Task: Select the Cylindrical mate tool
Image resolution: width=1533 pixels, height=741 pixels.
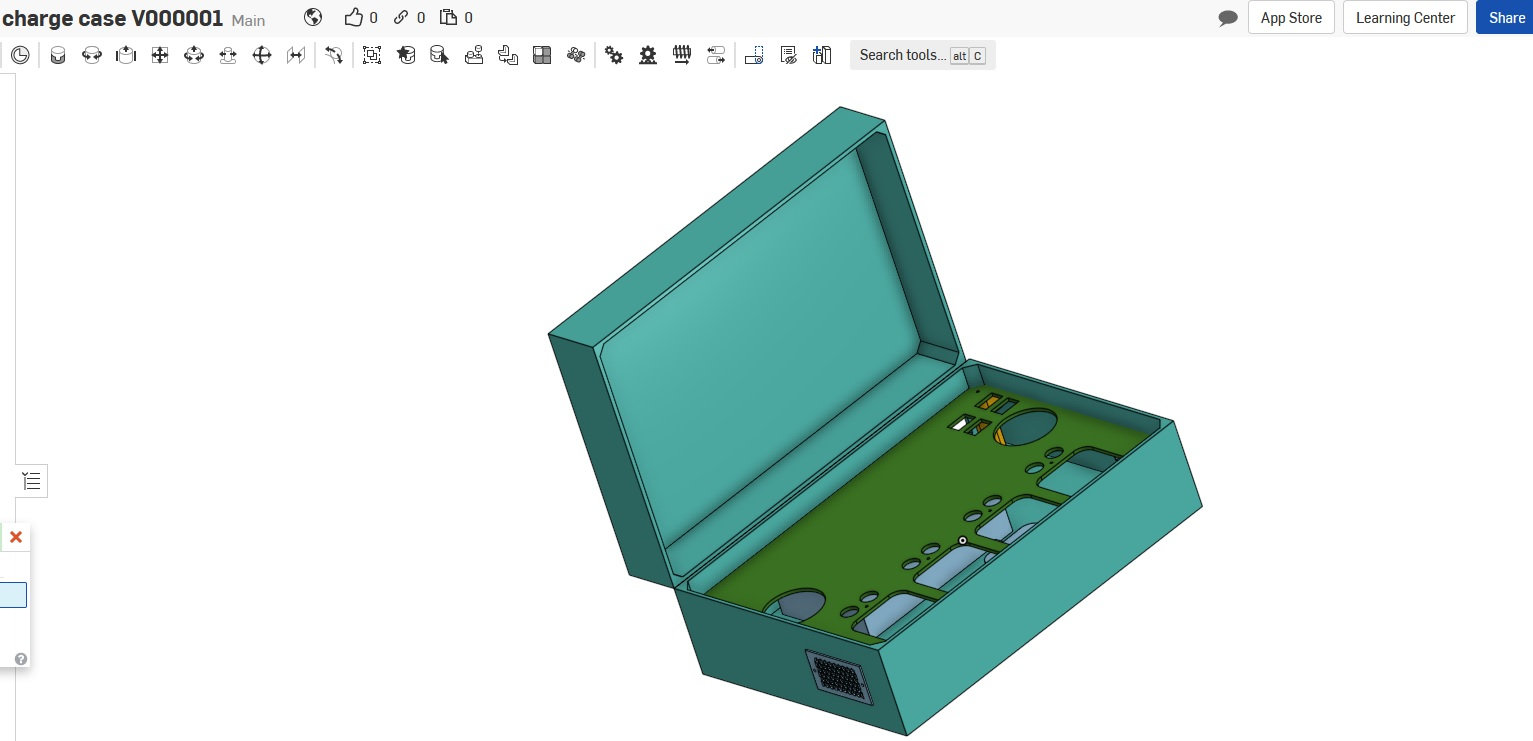Action: 194,56
